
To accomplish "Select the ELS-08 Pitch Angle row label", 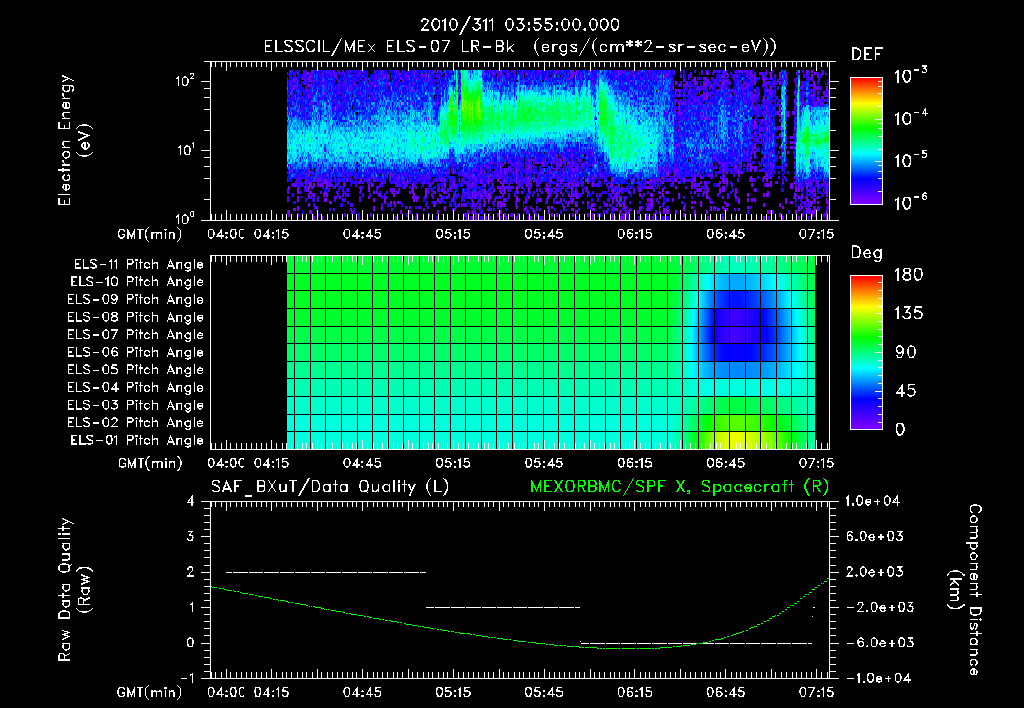I will [136, 317].
